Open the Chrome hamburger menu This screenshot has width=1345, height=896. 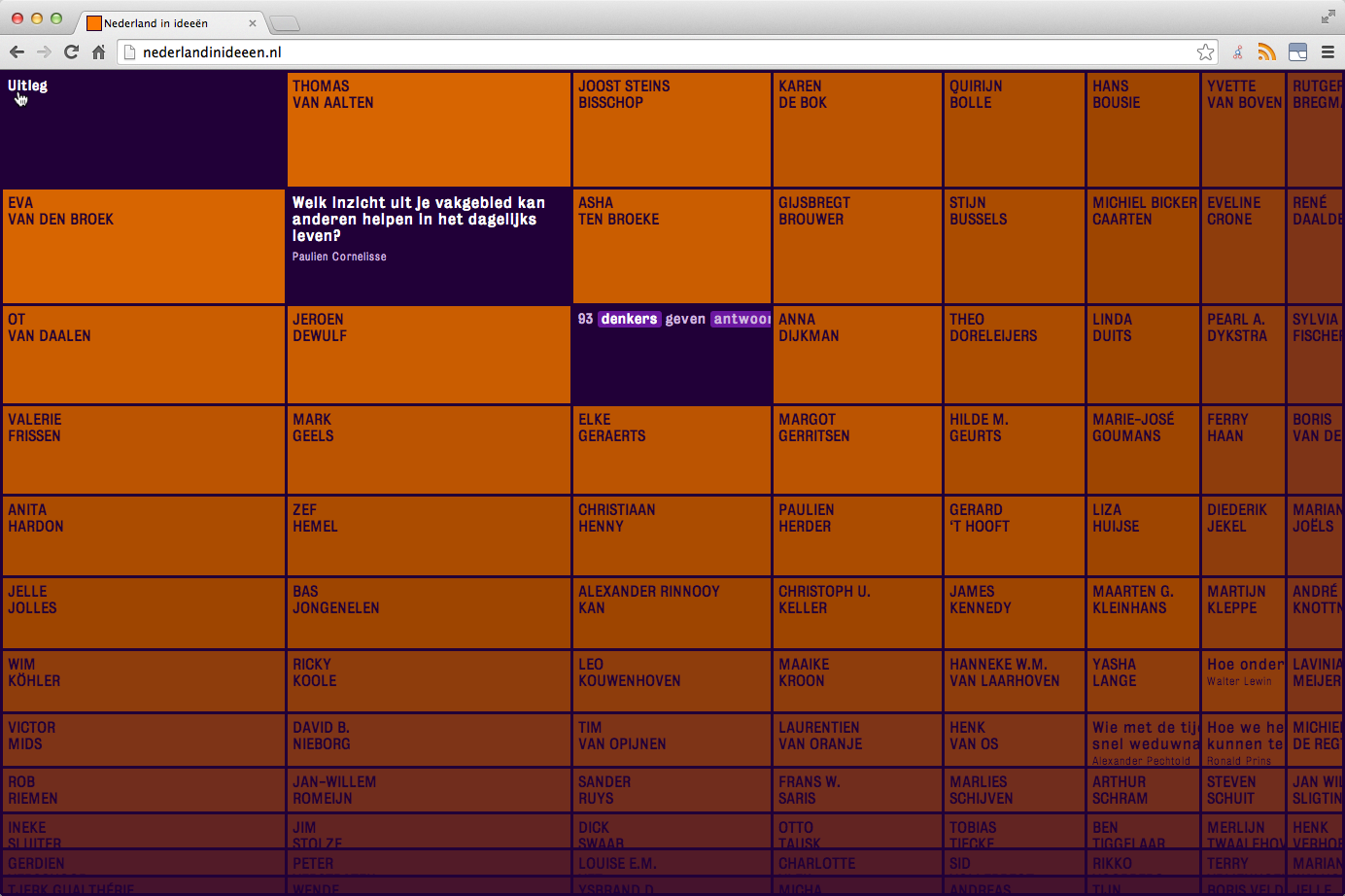pyautogui.click(x=1328, y=52)
